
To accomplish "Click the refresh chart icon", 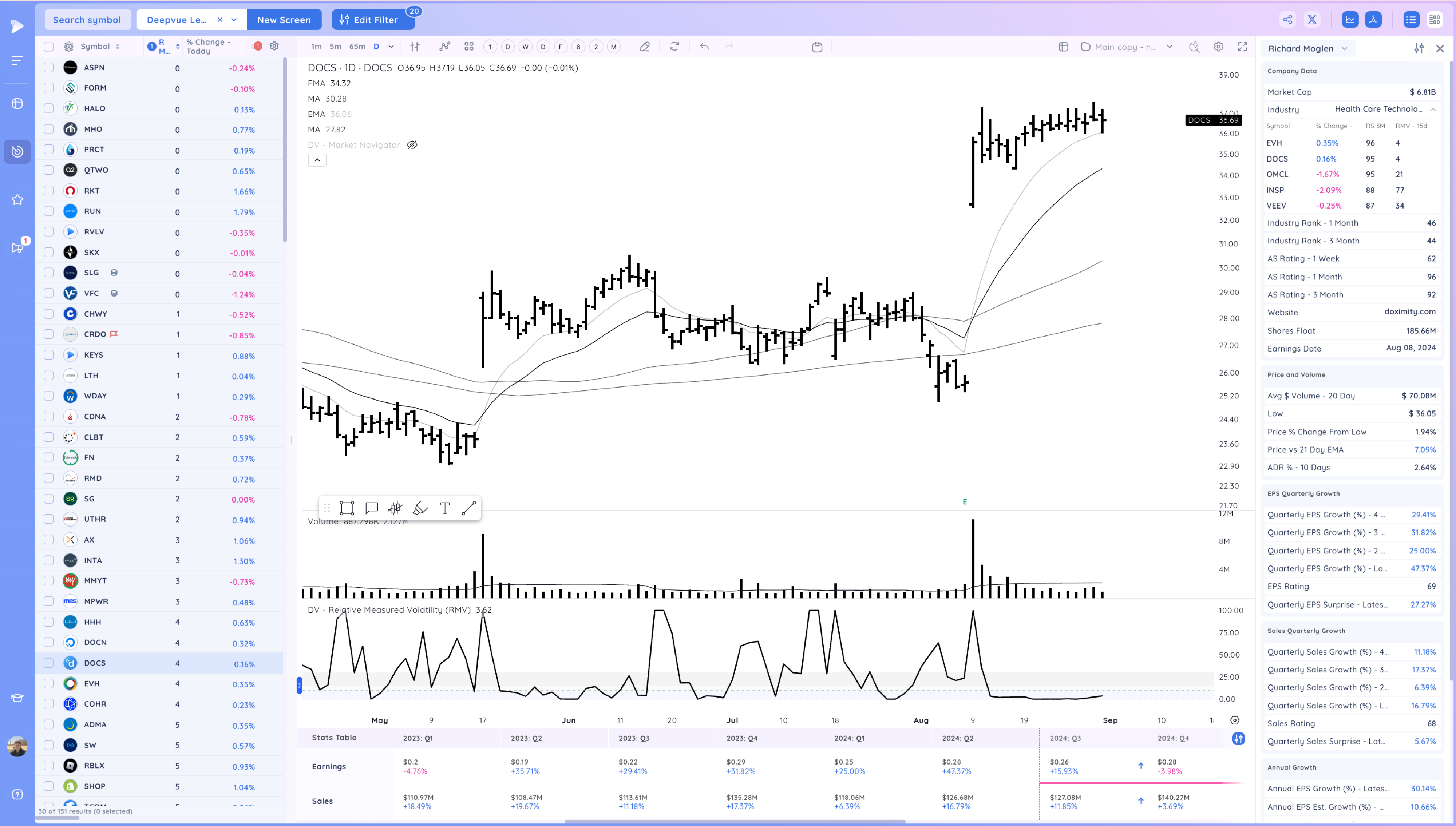I will 674,47.
